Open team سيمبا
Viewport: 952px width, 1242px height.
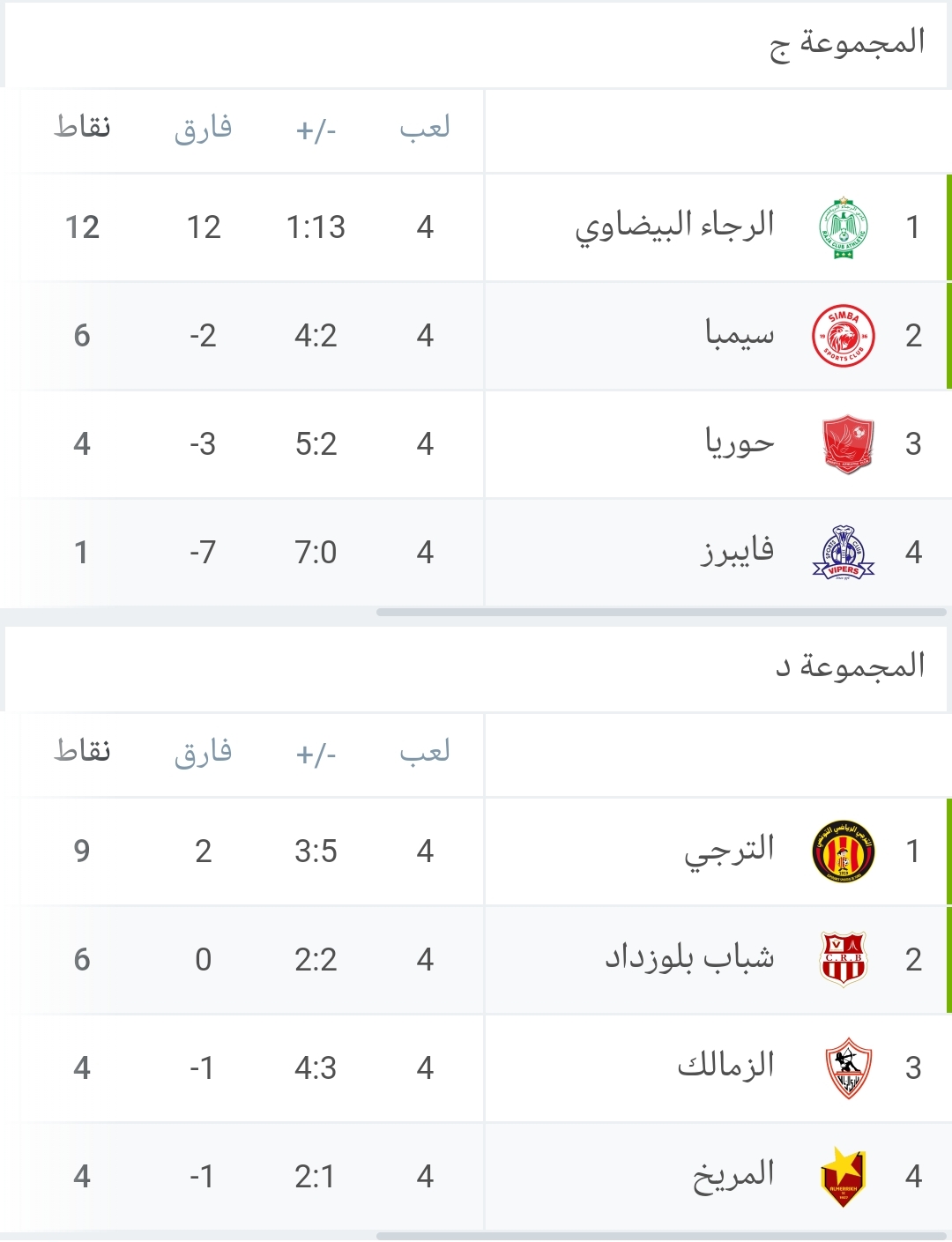(x=740, y=333)
